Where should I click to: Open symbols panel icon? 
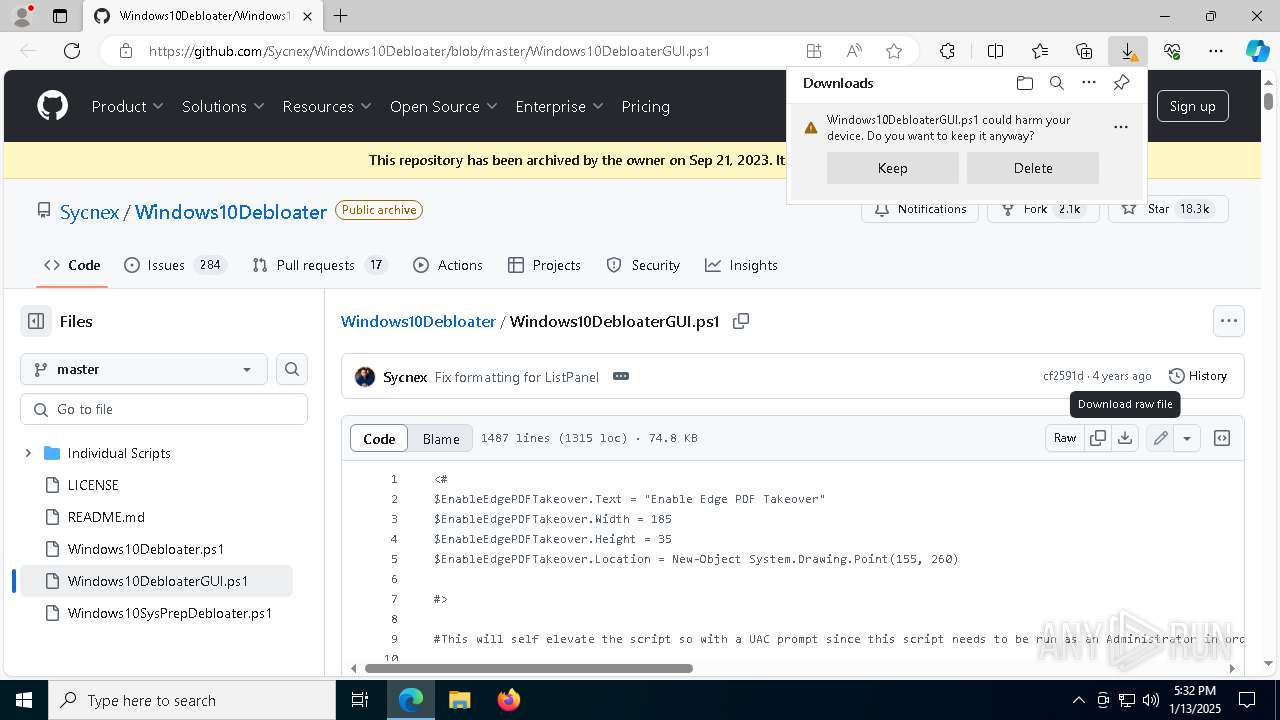(x=1222, y=438)
